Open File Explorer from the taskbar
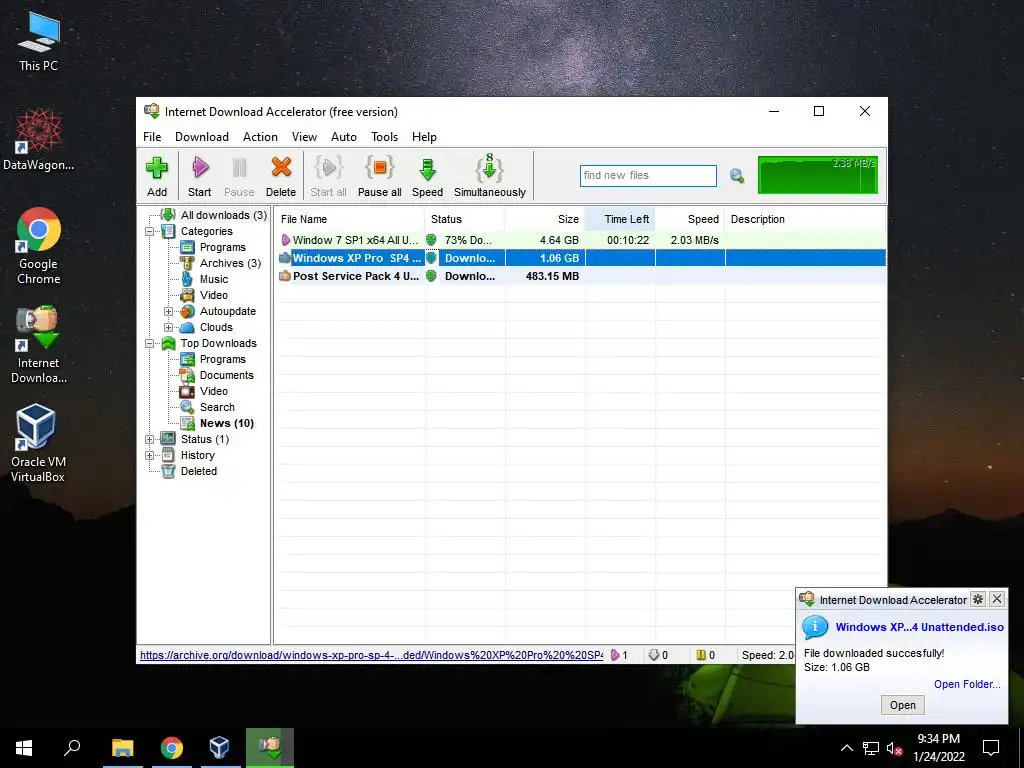Viewport: 1024px width, 768px height. click(123, 748)
